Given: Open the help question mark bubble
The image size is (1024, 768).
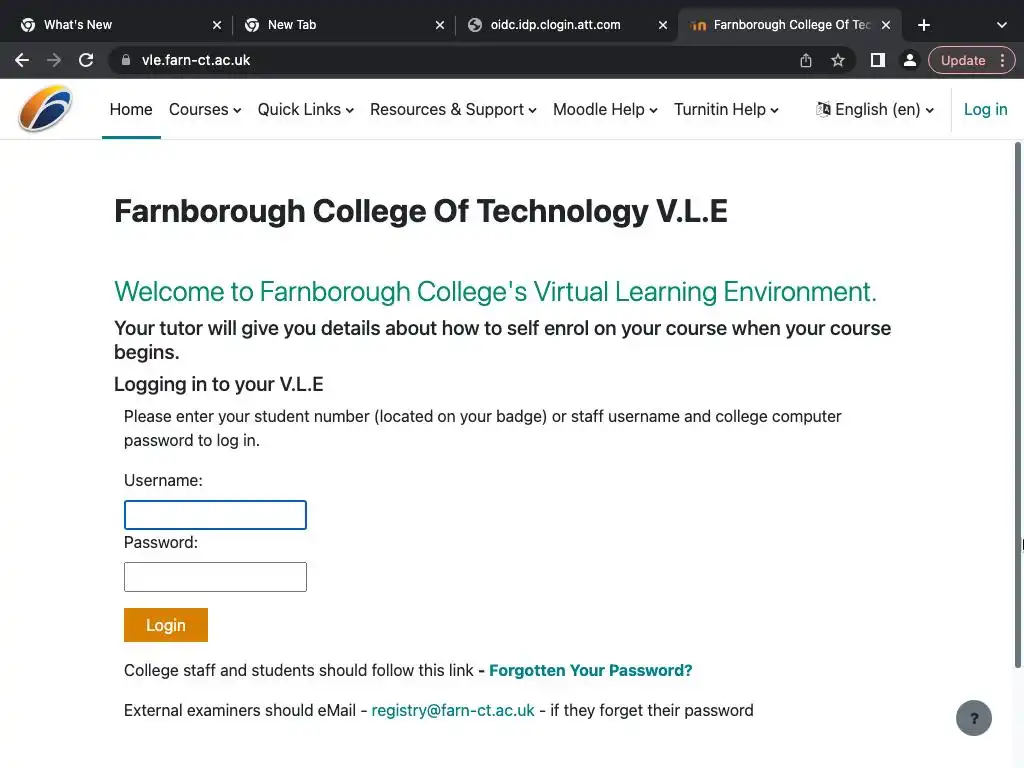Looking at the screenshot, I should (x=973, y=717).
